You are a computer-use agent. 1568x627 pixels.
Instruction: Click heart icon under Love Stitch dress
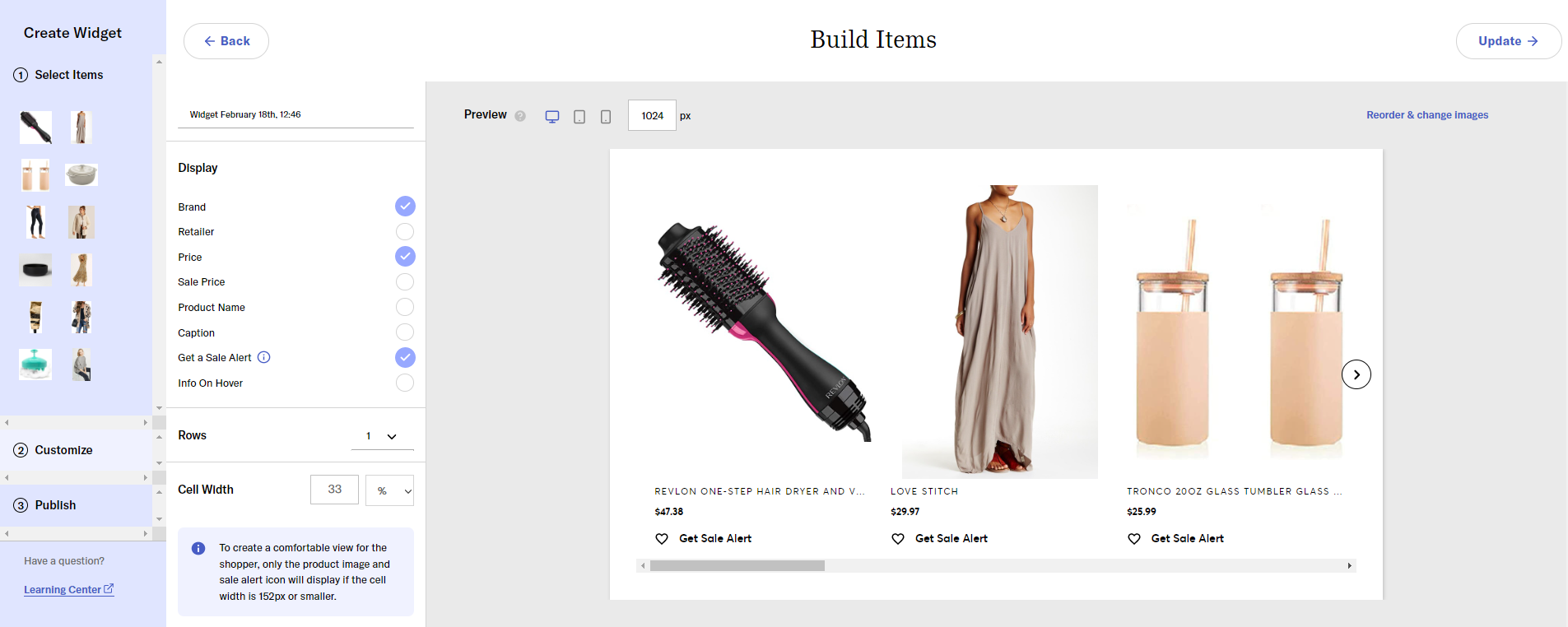(898, 539)
